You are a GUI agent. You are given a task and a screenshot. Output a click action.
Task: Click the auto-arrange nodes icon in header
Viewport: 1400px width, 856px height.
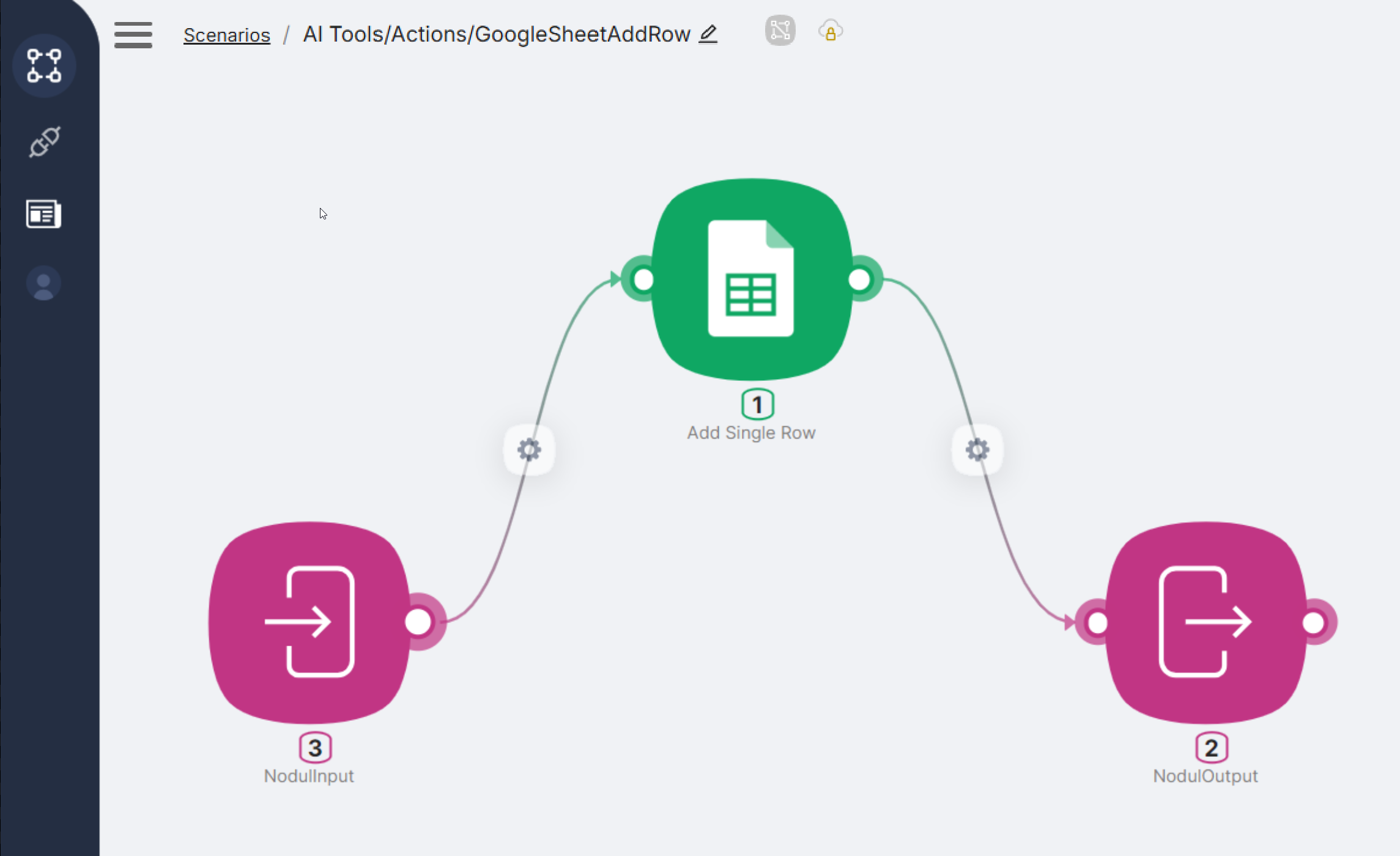(x=780, y=30)
